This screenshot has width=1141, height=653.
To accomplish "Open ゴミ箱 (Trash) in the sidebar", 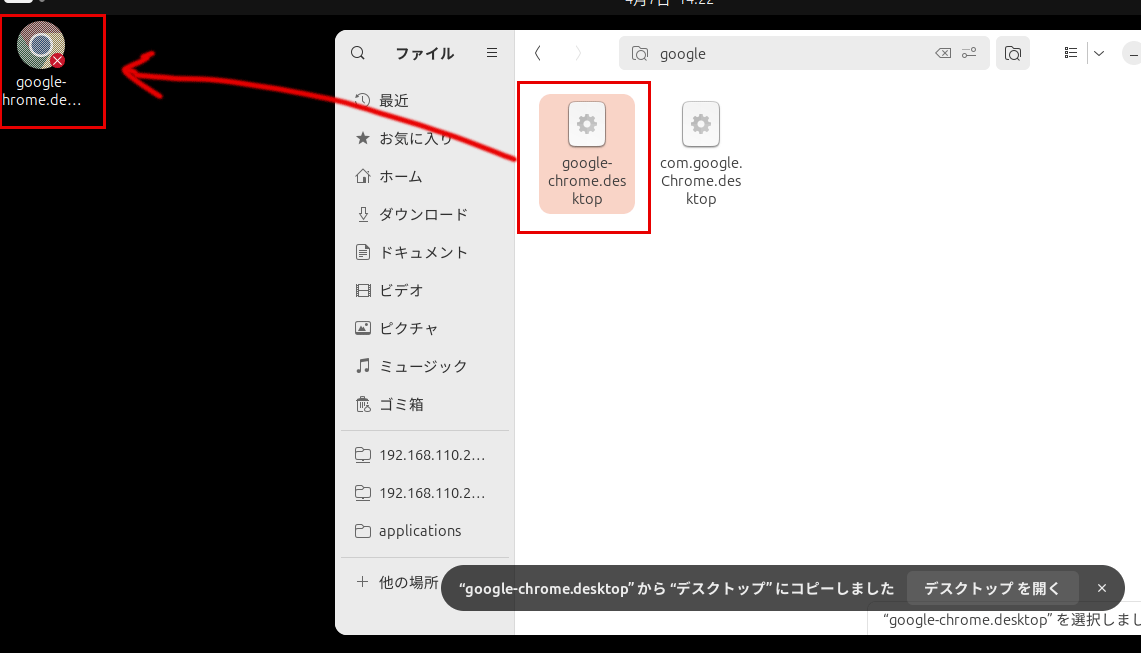I will click(401, 405).
